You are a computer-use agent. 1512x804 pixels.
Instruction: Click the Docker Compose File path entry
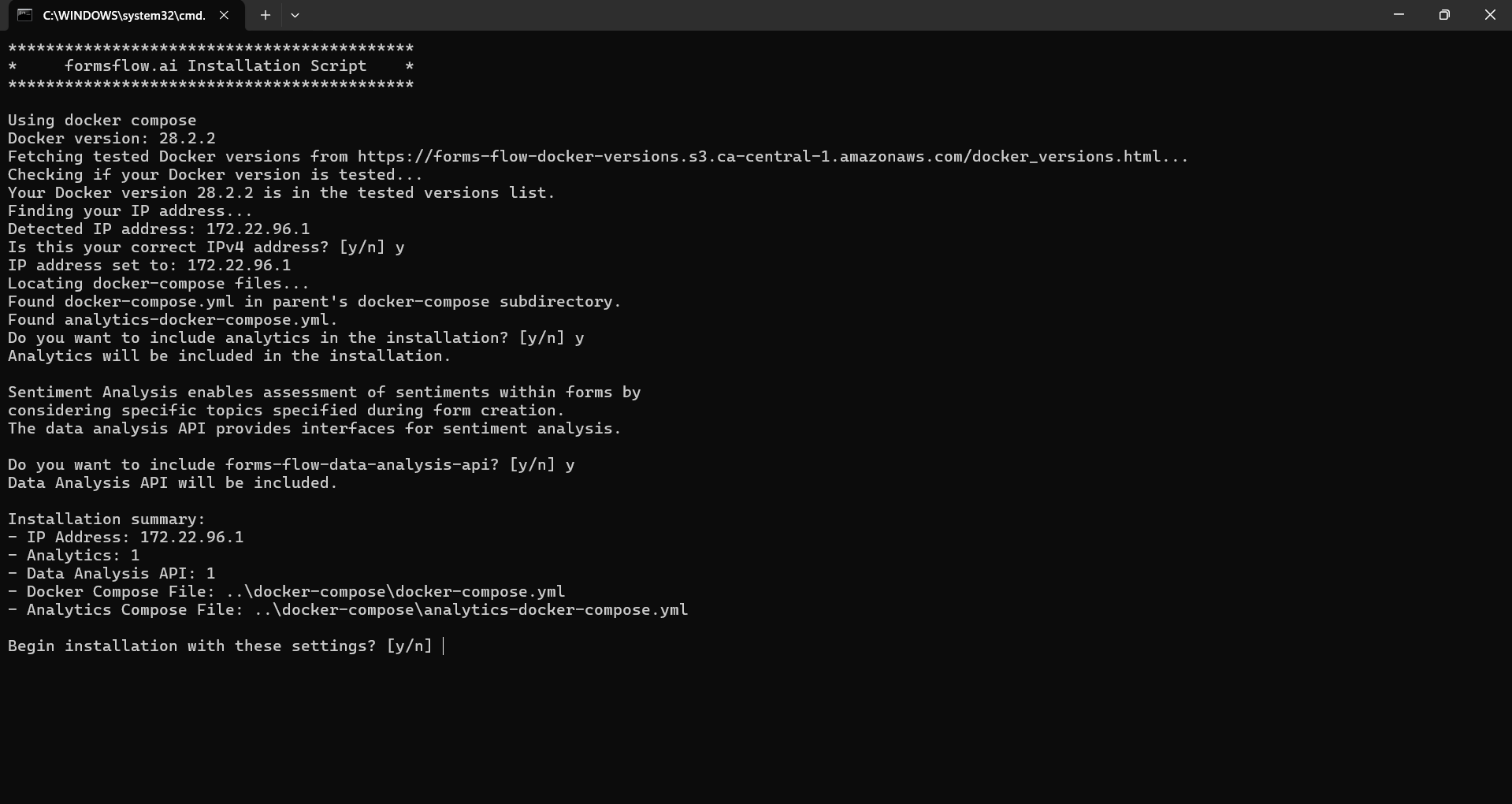(x=285, y=591)
